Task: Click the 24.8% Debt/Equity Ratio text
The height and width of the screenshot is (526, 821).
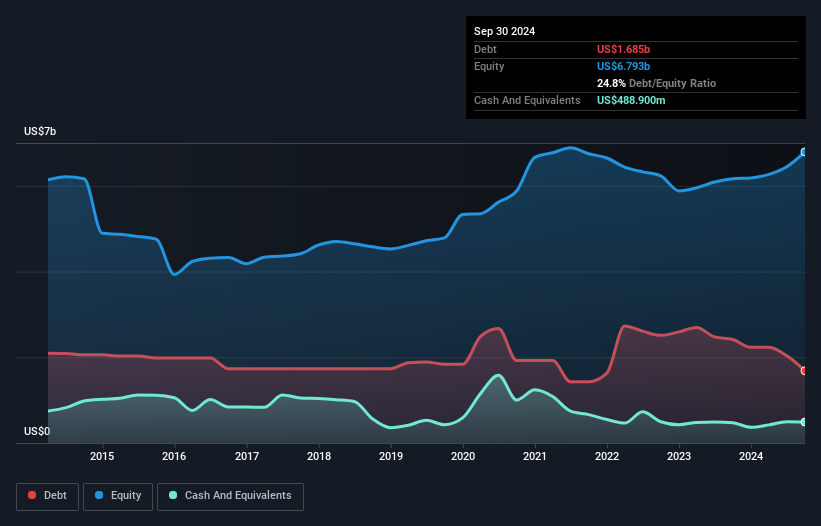Action: click(x=656, y=83)
